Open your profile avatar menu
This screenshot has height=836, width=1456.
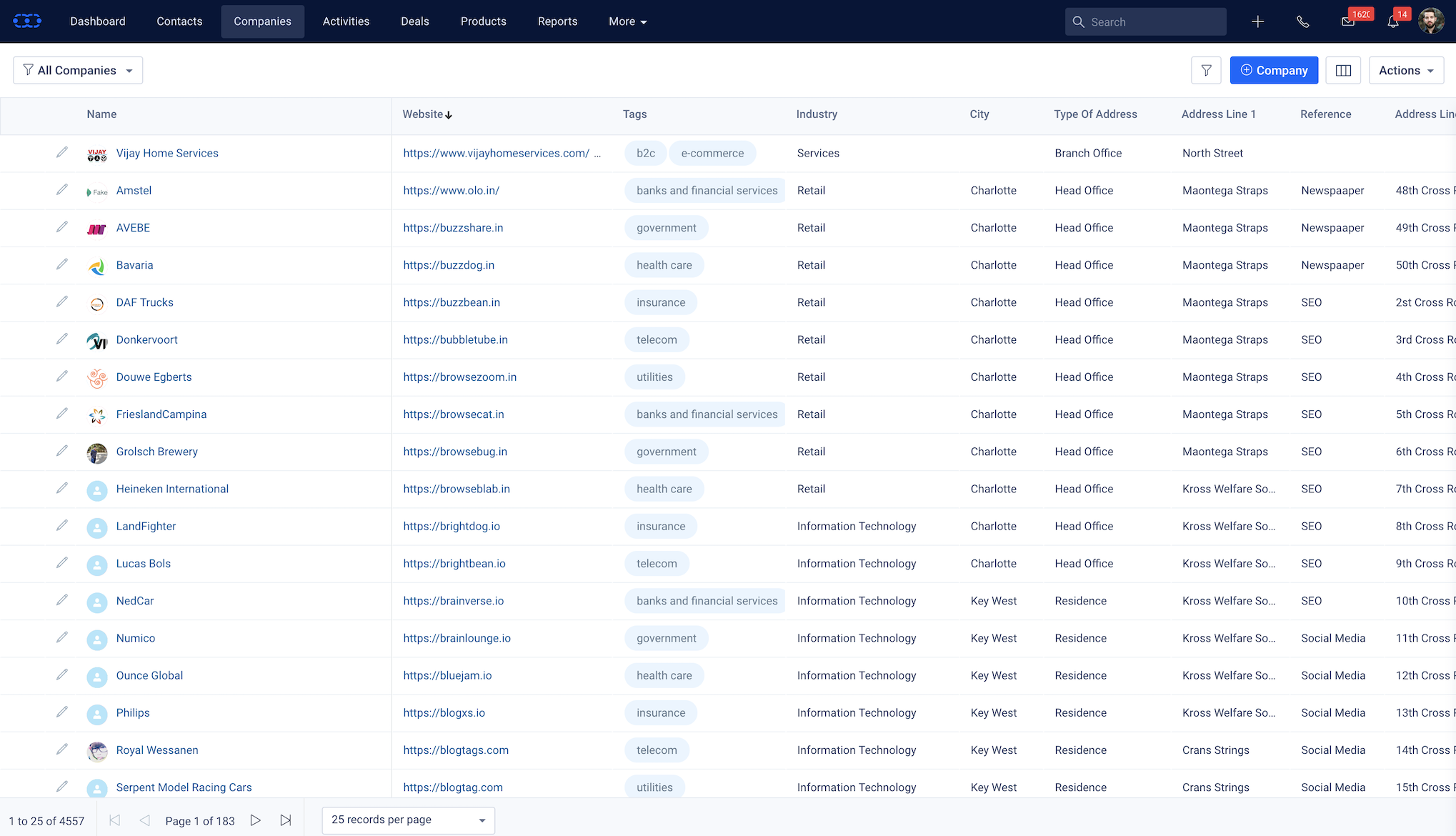click(x=1431, y=21)
